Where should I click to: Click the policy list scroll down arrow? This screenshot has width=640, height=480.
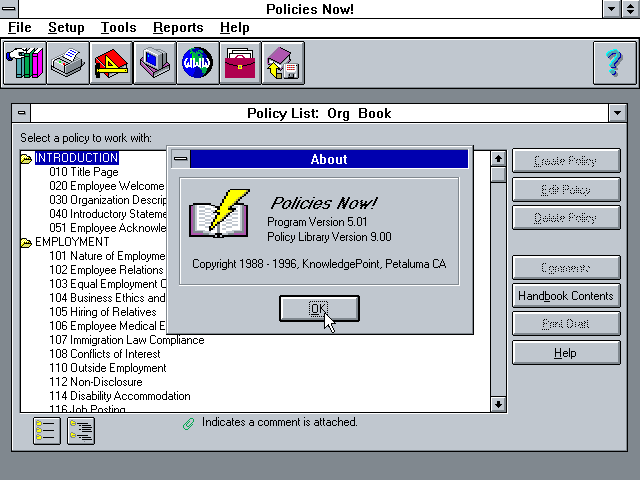pyautogui.click(x=498, y=404)
